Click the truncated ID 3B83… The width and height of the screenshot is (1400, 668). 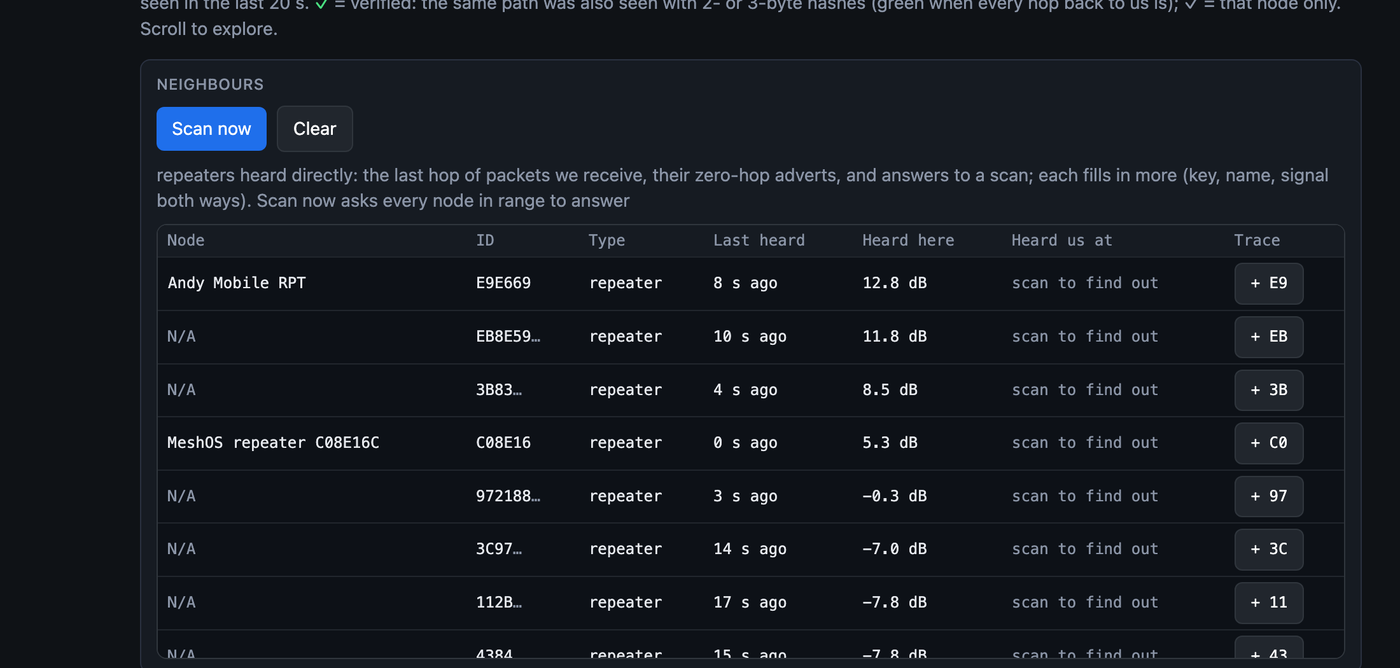coord(499,390)
